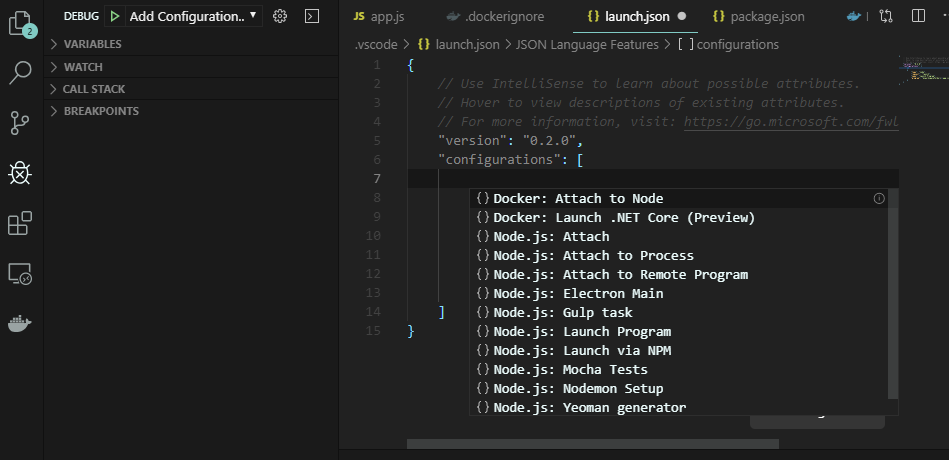The height and width of the screenshot is (460, 949).
Task: Click the closing brace on line 15
Action: click(411, 331)
